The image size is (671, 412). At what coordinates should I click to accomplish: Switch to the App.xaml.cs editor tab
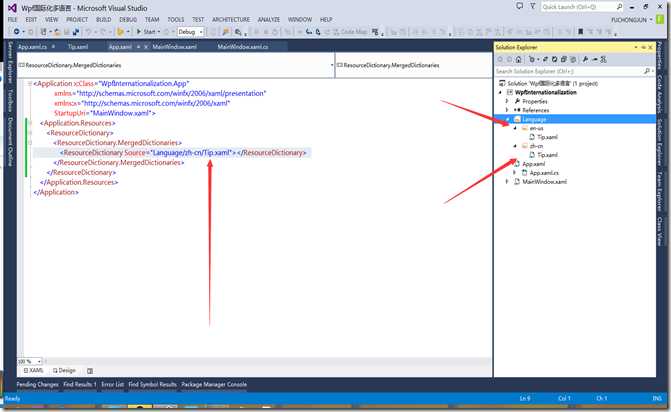33,47
